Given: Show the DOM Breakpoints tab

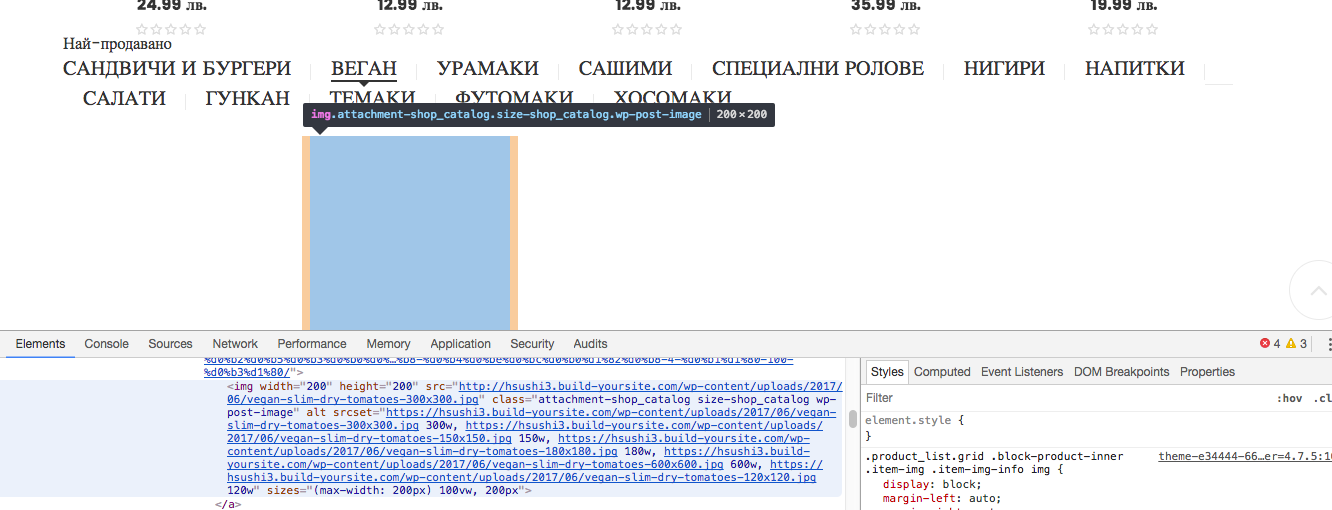Looking at the screenshot, I should pos(1121,372).
